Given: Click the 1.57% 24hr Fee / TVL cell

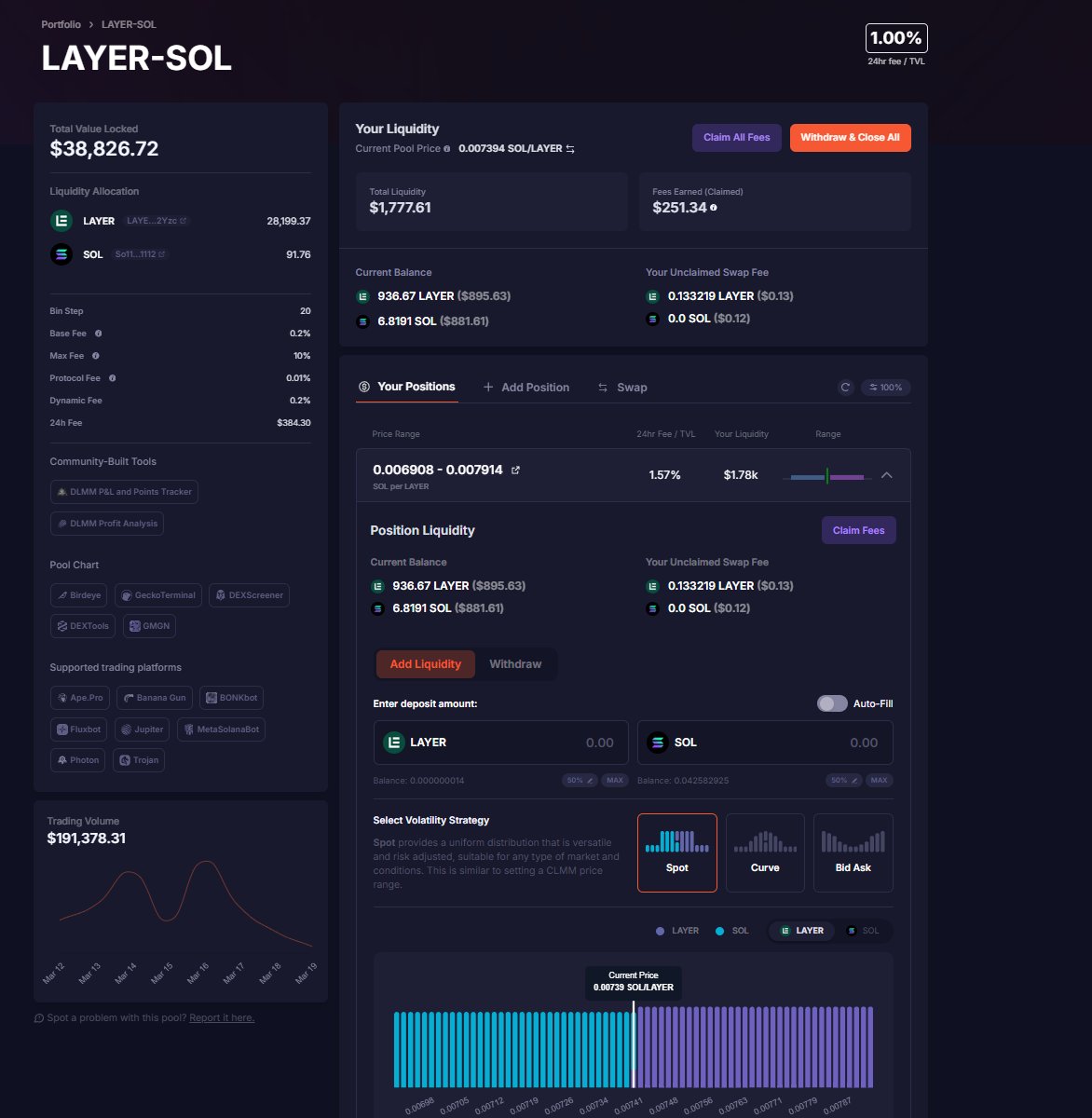Looking at the screenshot, I should click(x=665, y=475).
